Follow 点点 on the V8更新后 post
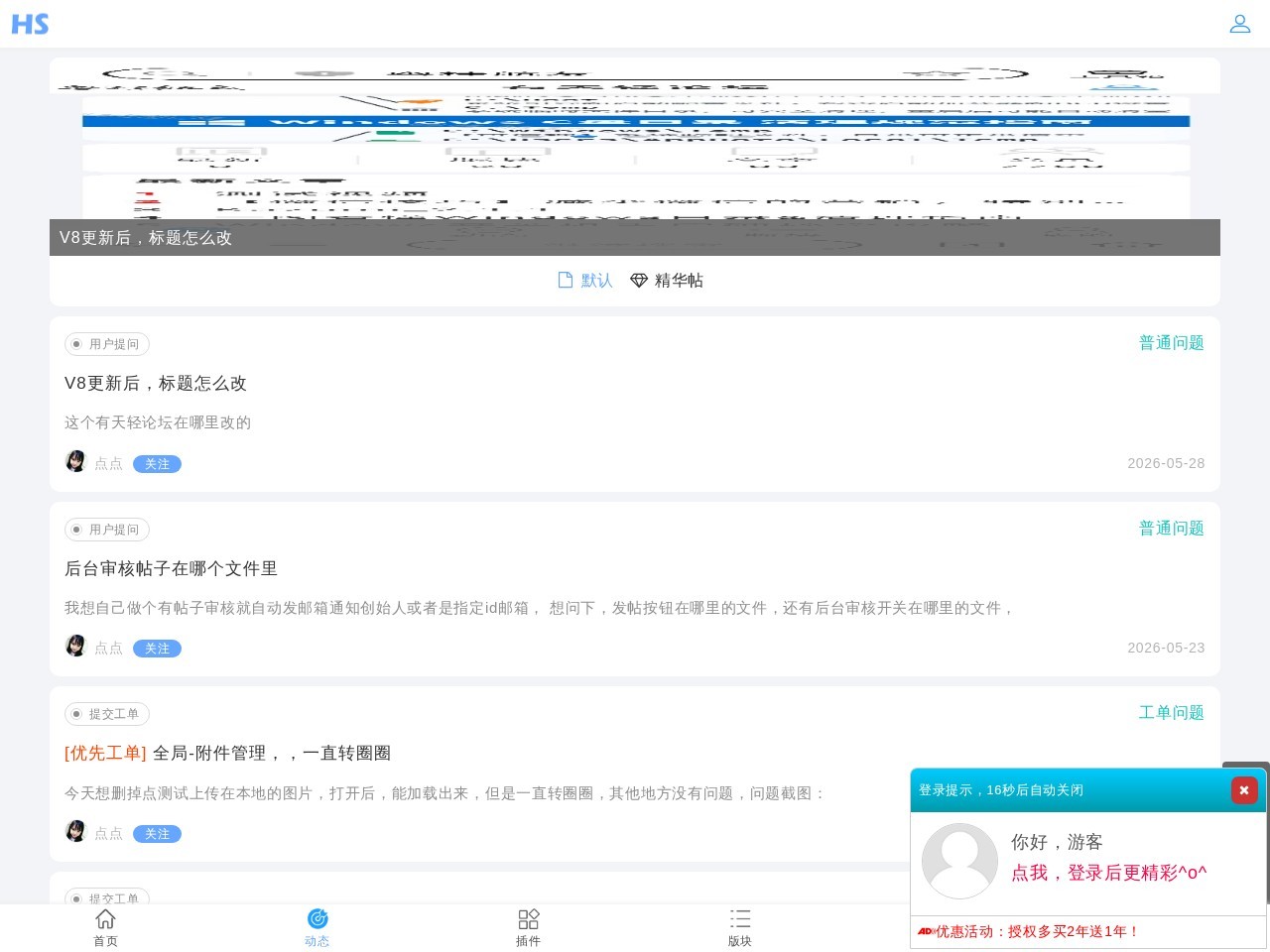 click(x=157, y=464)
